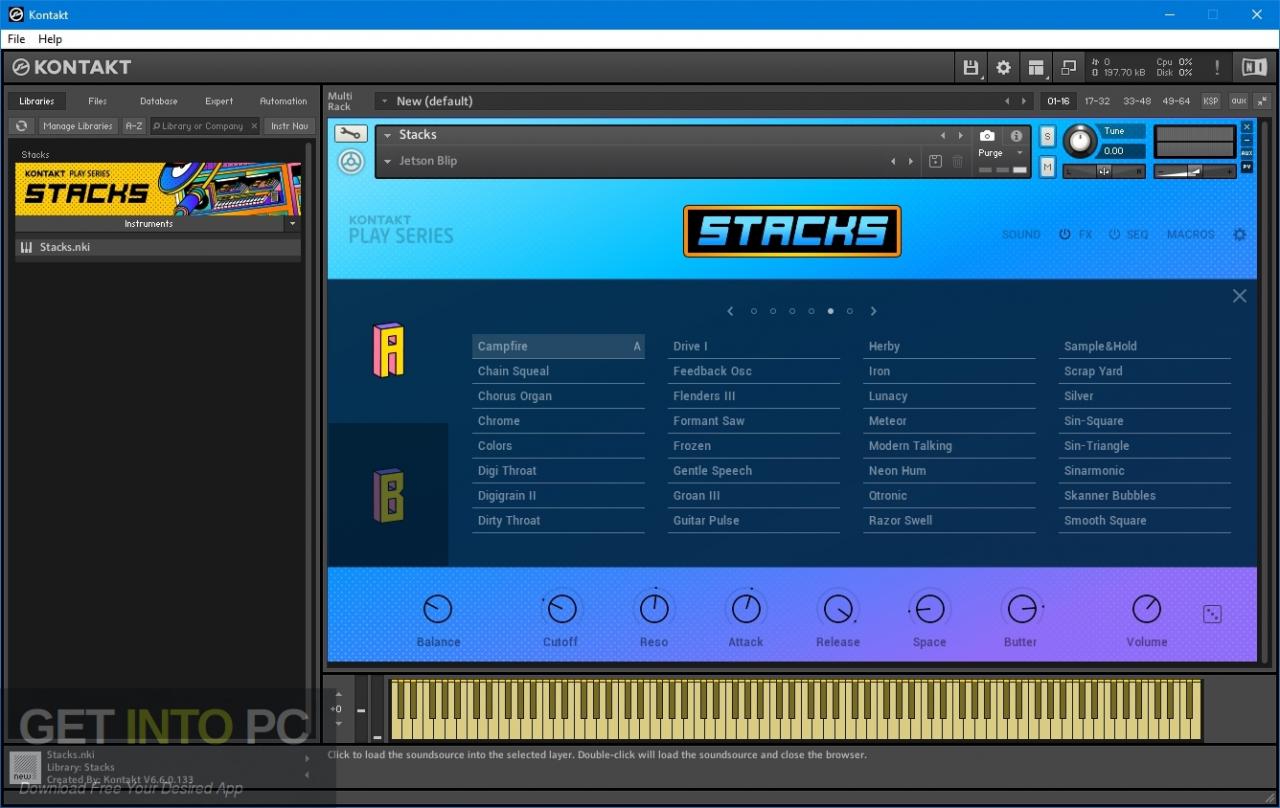Click the circular instrument icon below wrench
Screen dimensions: 1280x808
(351, 162)
